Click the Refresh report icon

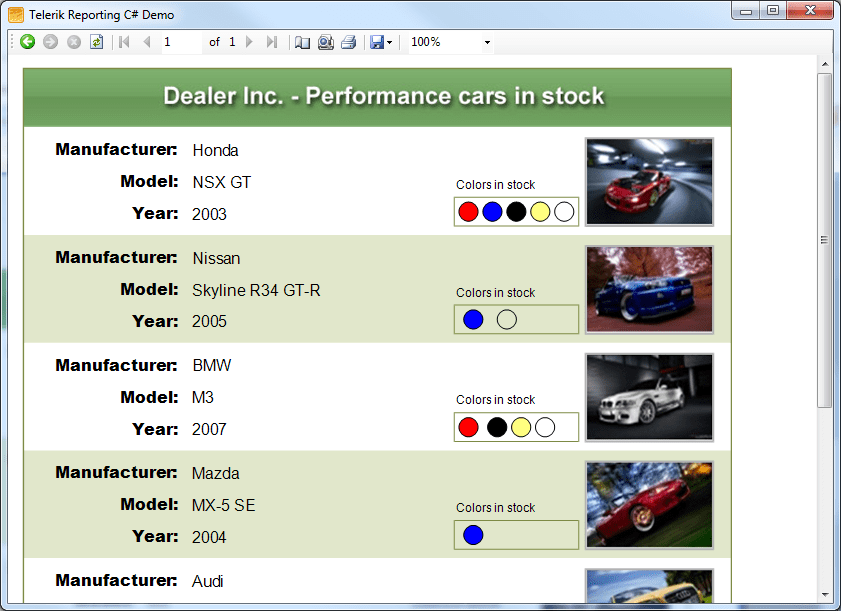[95, 42]
